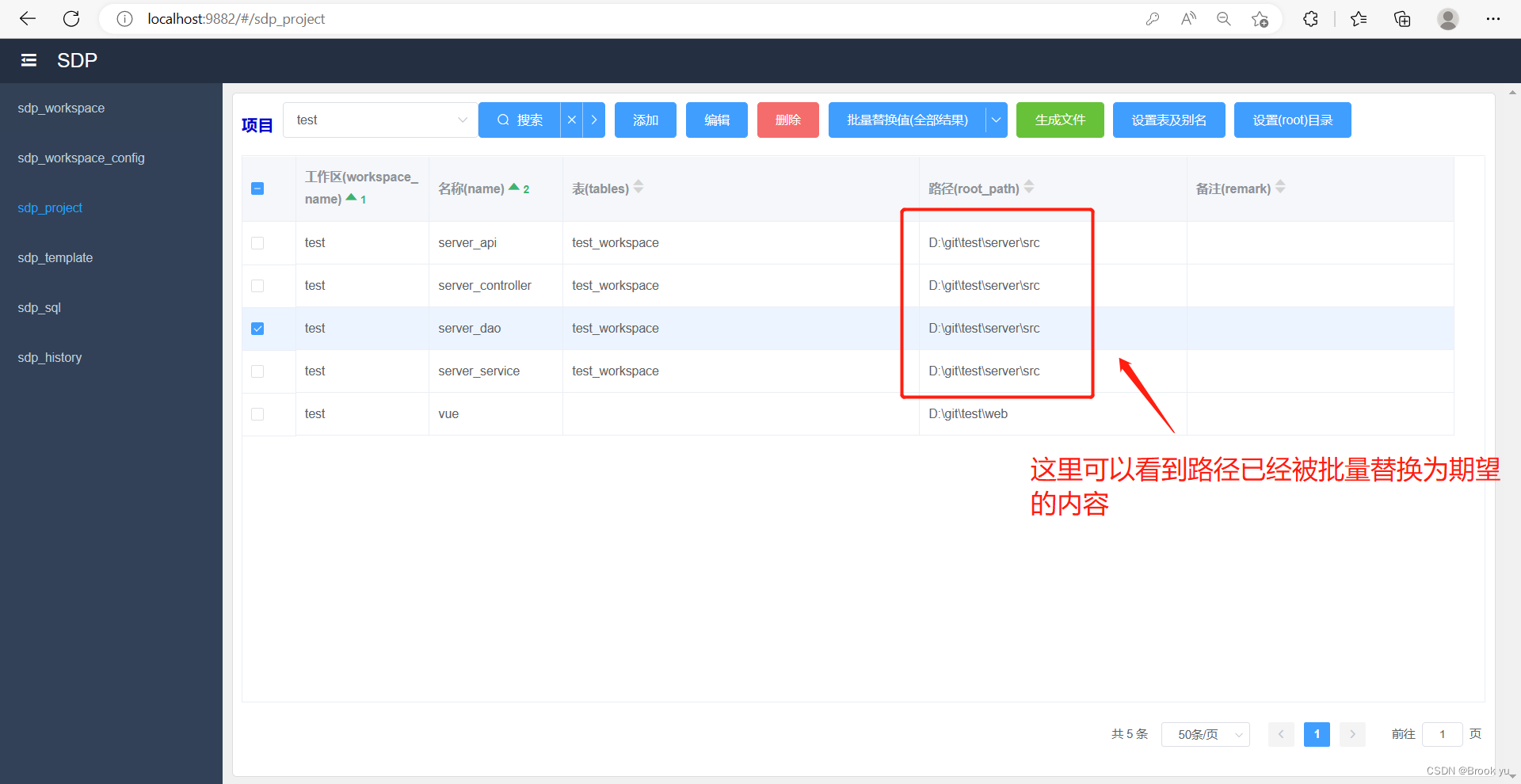The width and height of the screenshot is (1521, 784).
Task: Sort the root_path column
Action: pyautogui.click(x=1029, y=187)
